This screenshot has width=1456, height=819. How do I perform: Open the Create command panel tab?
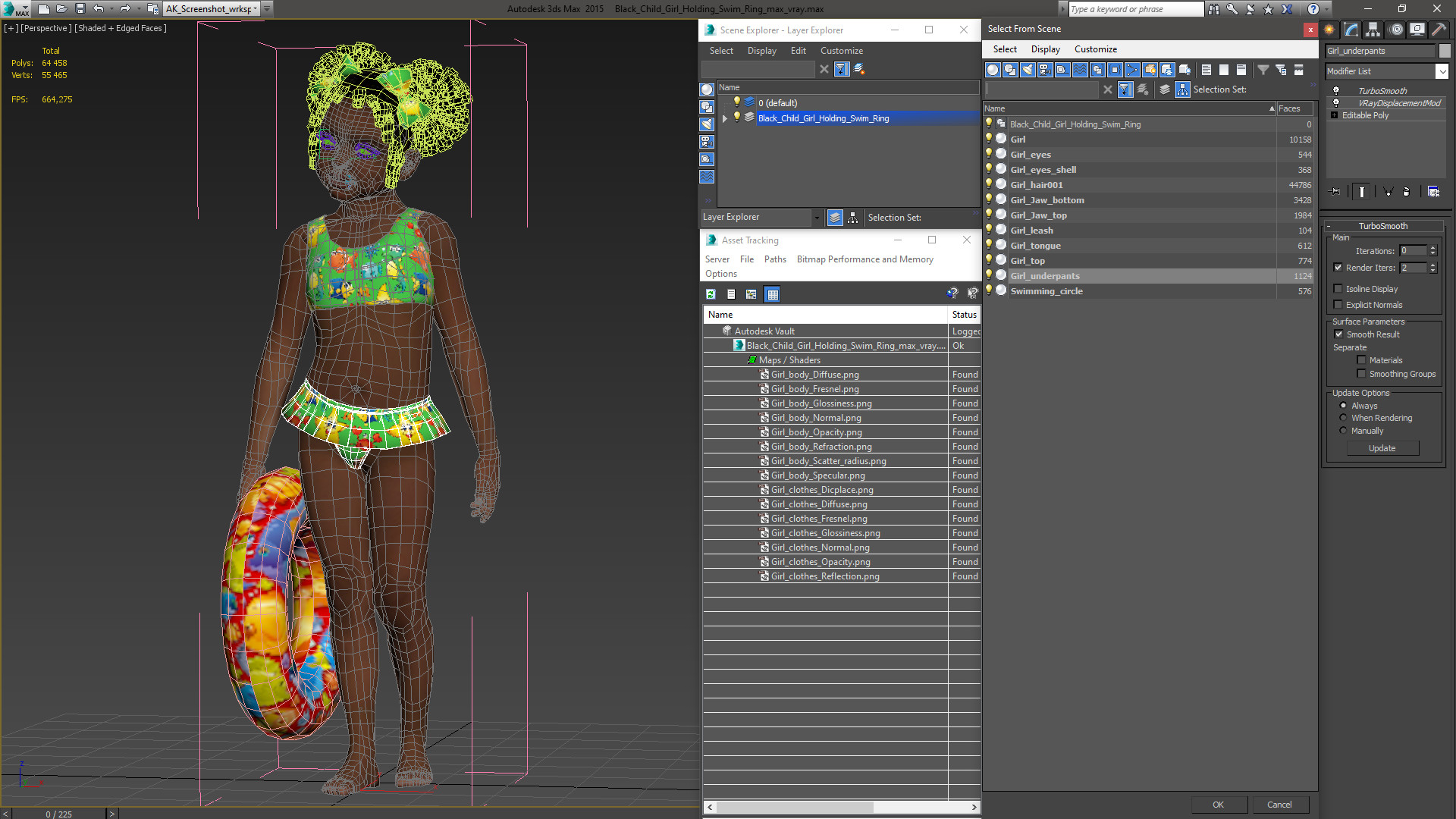pos(1329,30)
